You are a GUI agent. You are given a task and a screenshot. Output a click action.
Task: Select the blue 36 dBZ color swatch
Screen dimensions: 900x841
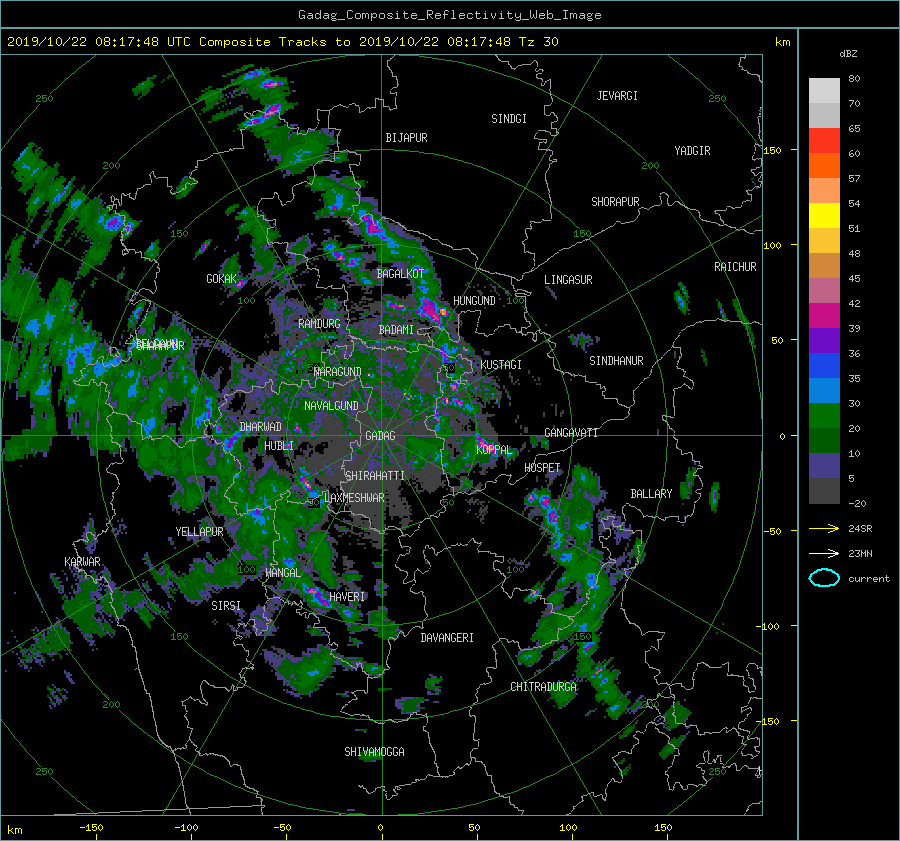coord(824,365)
